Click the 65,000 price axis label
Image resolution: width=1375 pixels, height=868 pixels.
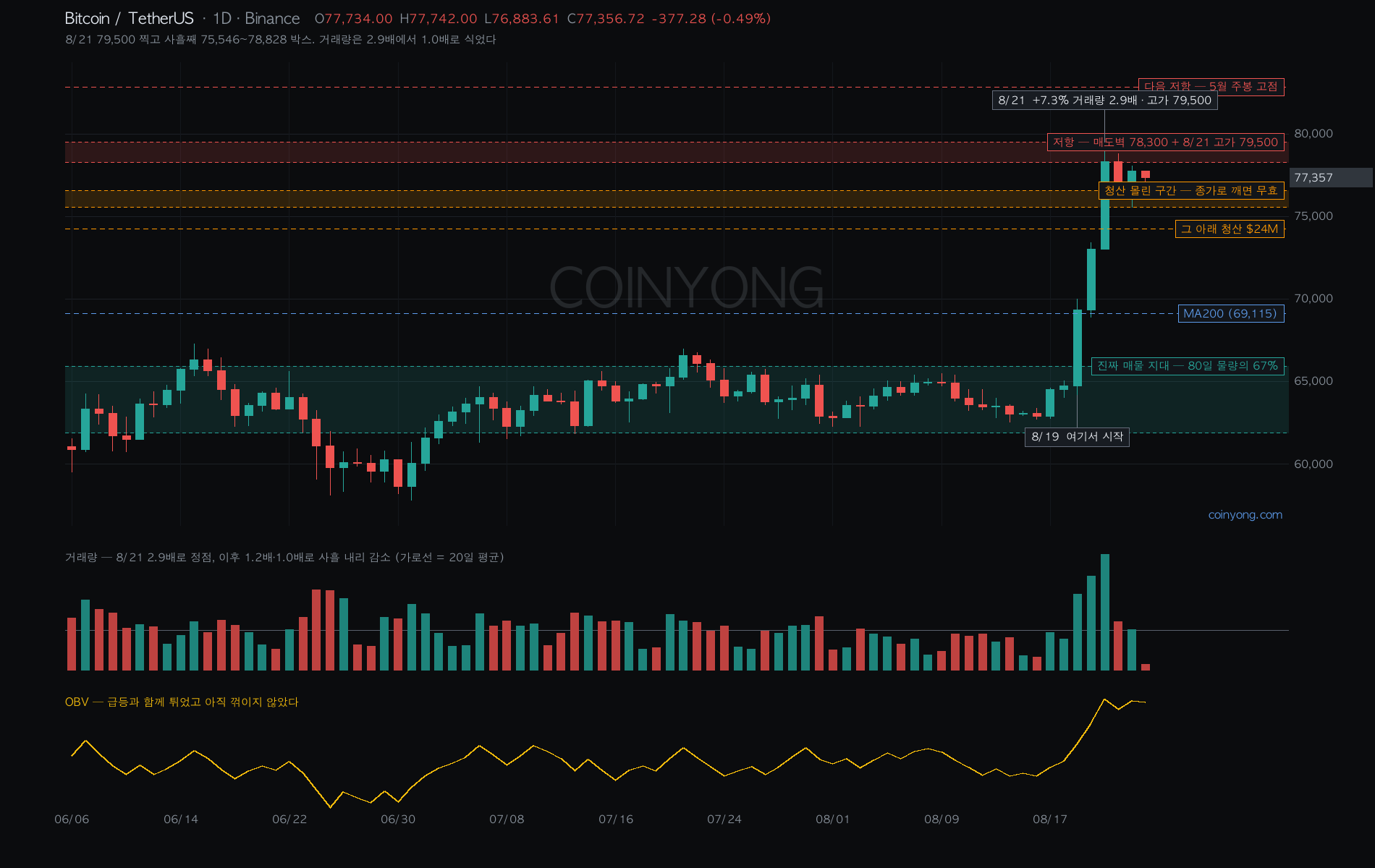tap(1313, 381)
